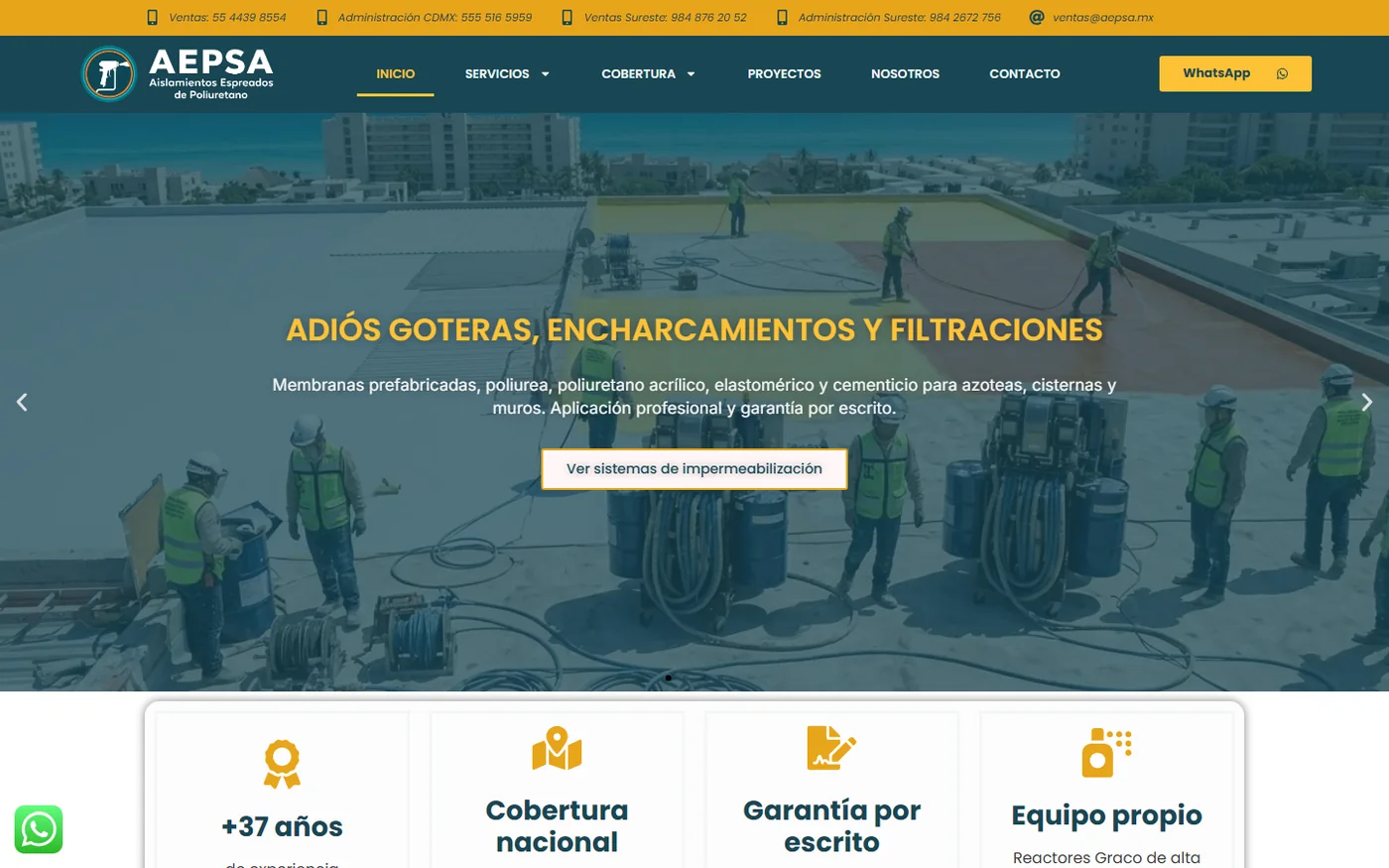Image resolution: width=1389 pixels, height=868 pixels.
Task: Call Ventas: 55 4439 8554 link
Action: (x=227, y=17)
